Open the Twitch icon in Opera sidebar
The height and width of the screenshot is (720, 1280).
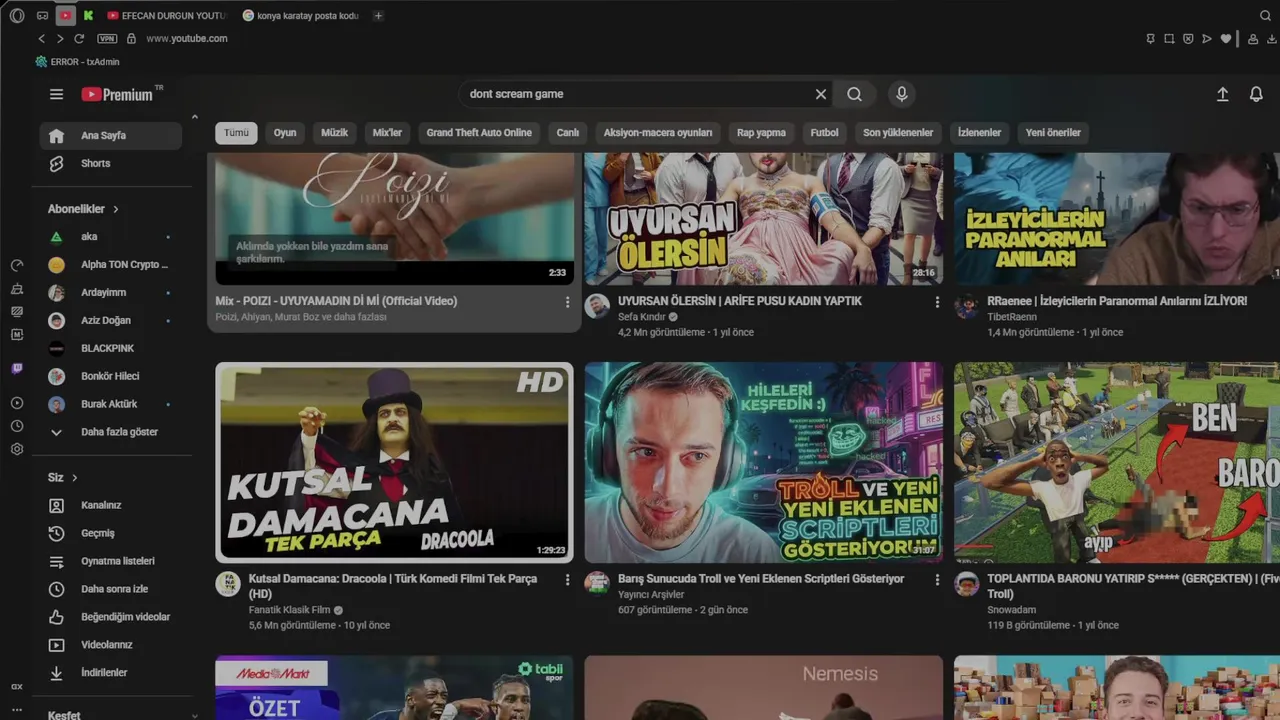point(17,369)
